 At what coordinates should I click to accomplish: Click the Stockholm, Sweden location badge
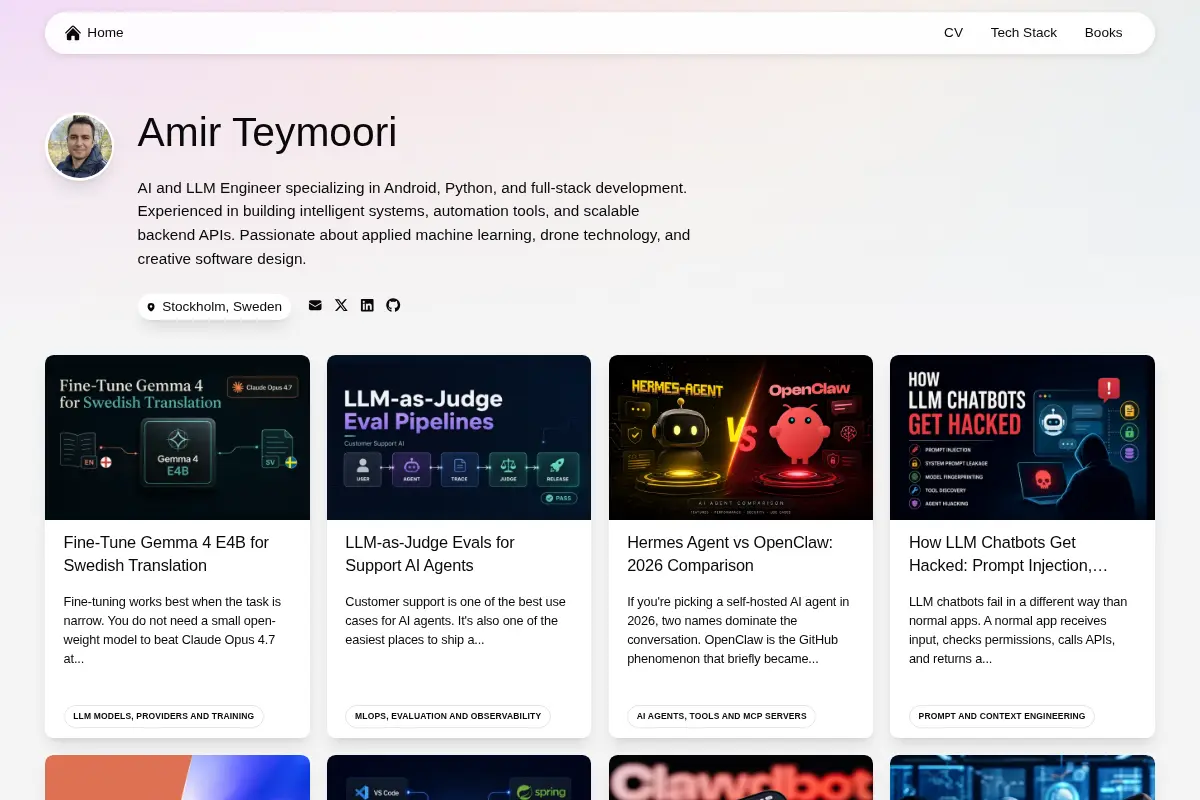coord(214,307)
